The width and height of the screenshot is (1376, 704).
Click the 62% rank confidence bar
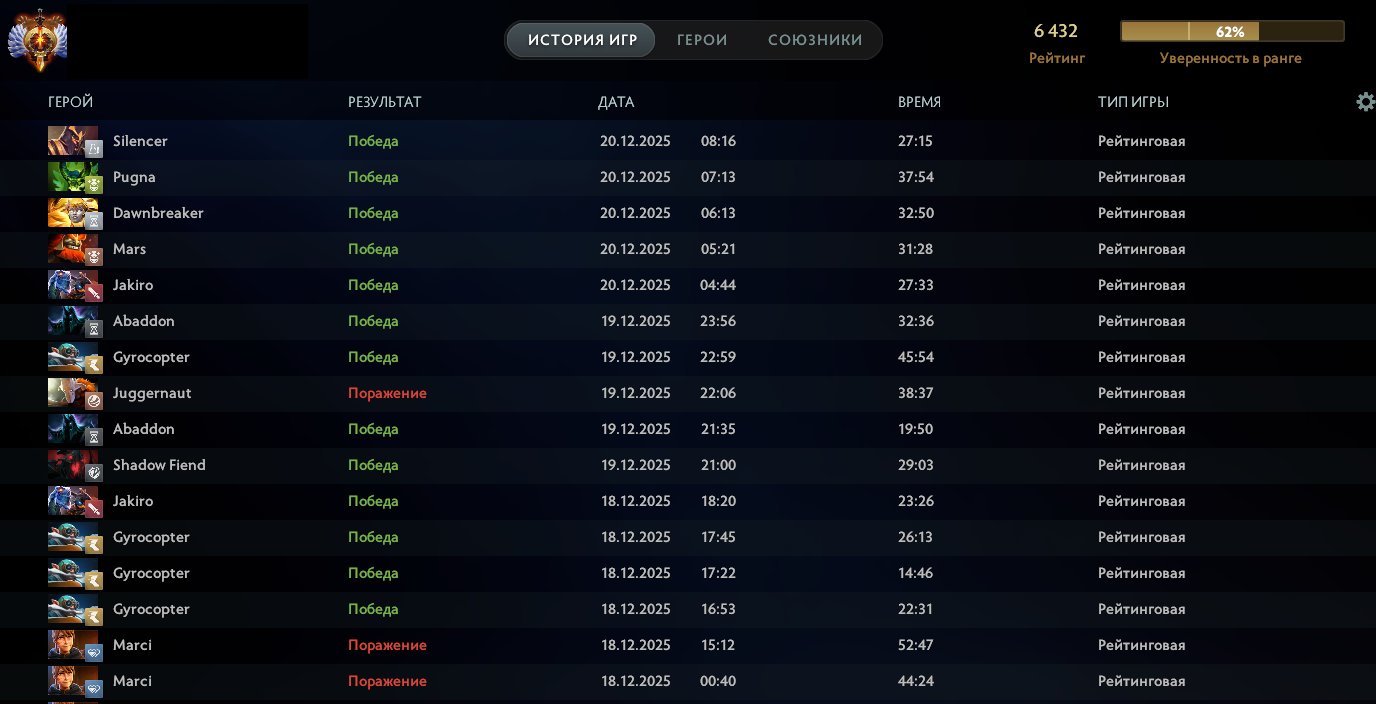point(1231,31)
